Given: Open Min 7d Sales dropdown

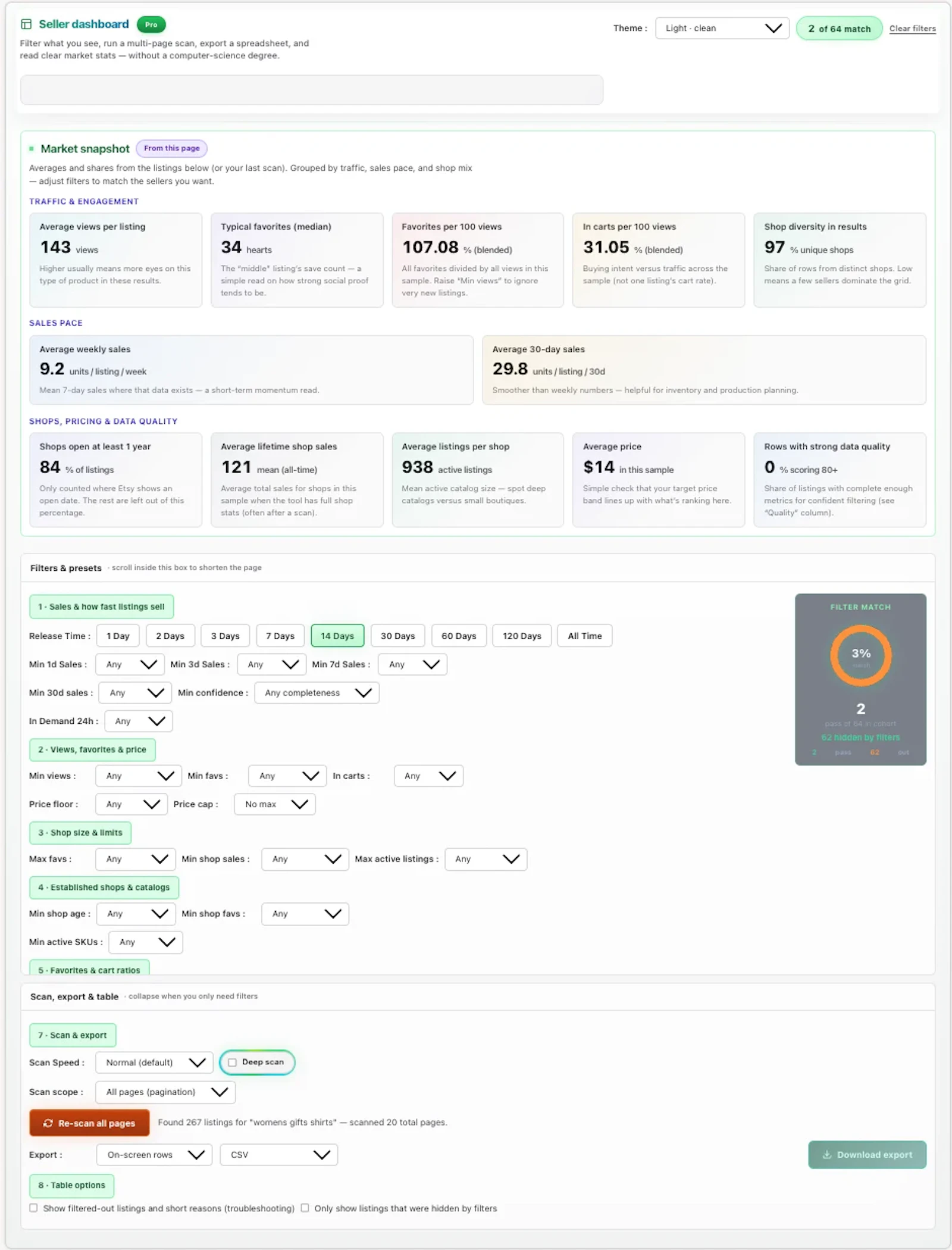Looking at the screenshot, I should tap(412, 664).
